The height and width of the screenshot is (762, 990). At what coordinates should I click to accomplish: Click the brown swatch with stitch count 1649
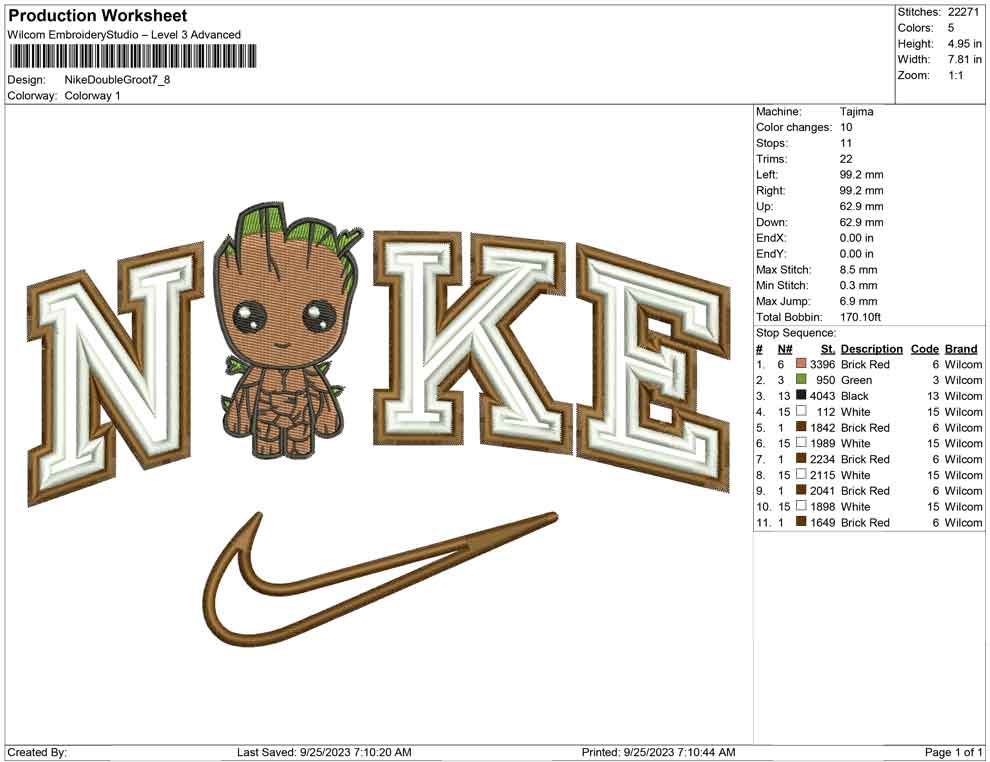(801, 521)
